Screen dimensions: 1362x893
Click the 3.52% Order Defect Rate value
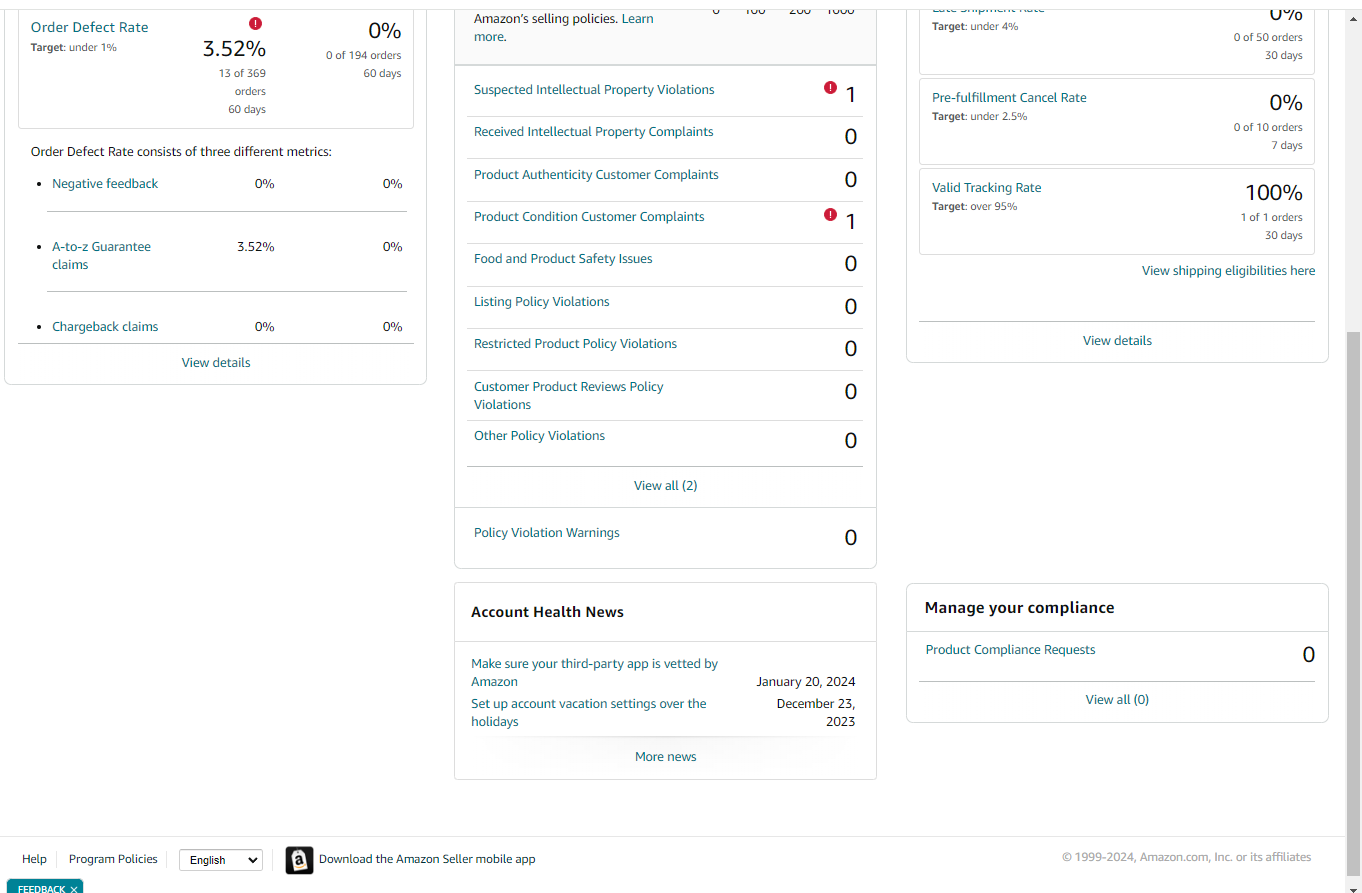[234, 49]
